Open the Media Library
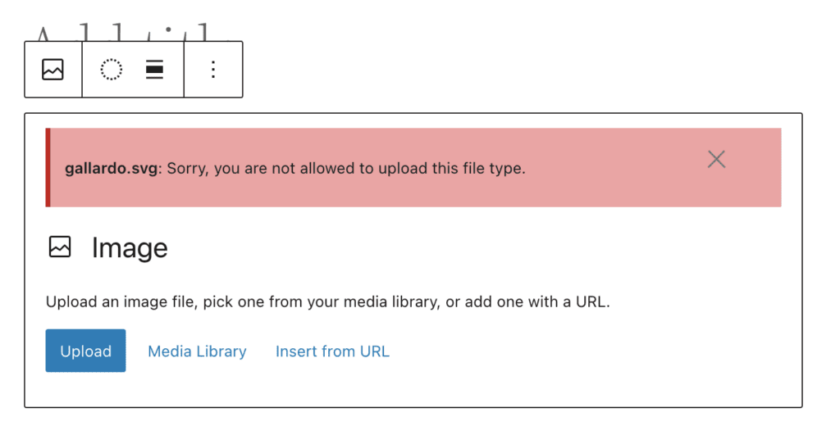Viewport: 840px width, 444px height. click(197, 351)
